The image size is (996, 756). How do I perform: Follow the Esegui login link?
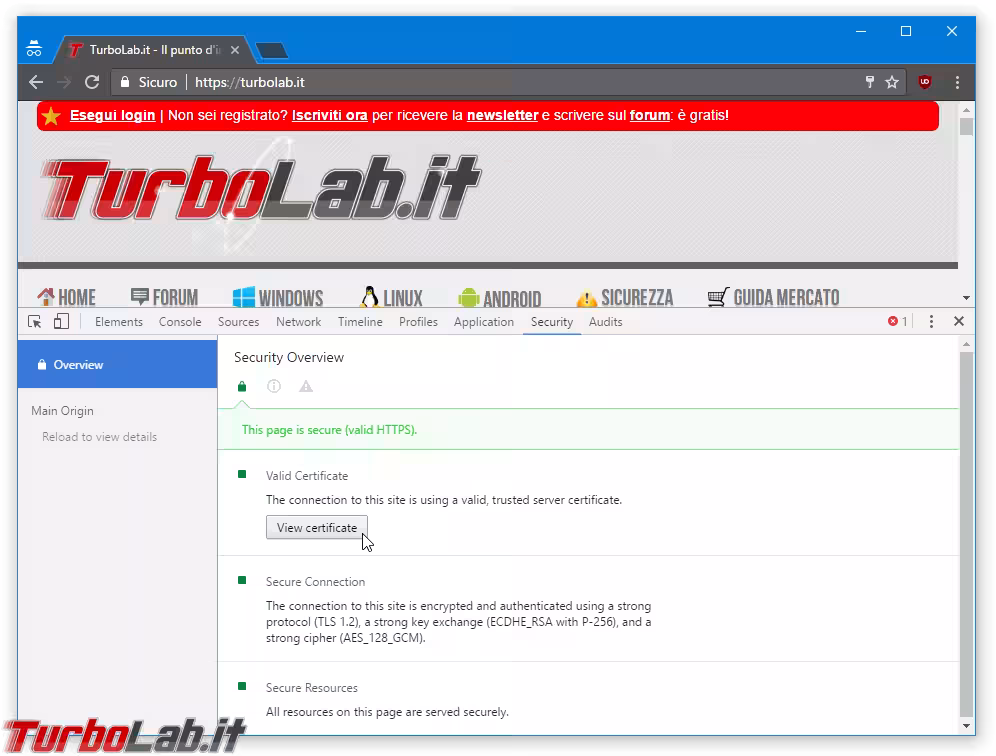click(x=112, y=115)
